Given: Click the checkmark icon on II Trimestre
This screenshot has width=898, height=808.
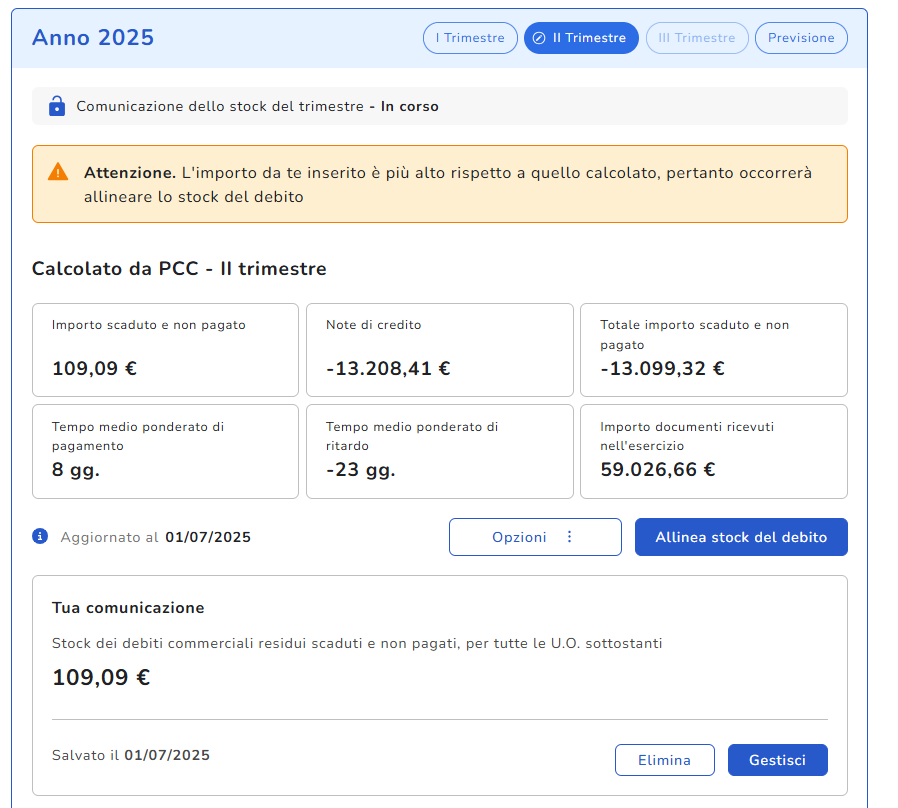Looking at the screenshot, I should pos(539,38).
